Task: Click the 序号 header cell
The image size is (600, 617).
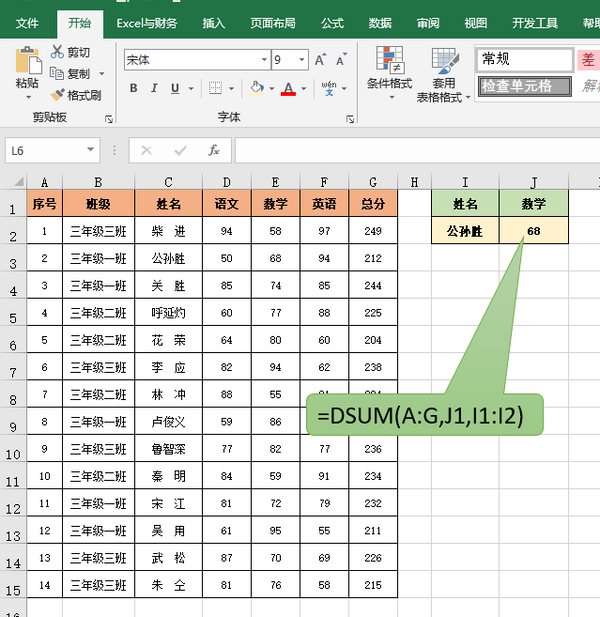Action: click(x=44, y=204)
